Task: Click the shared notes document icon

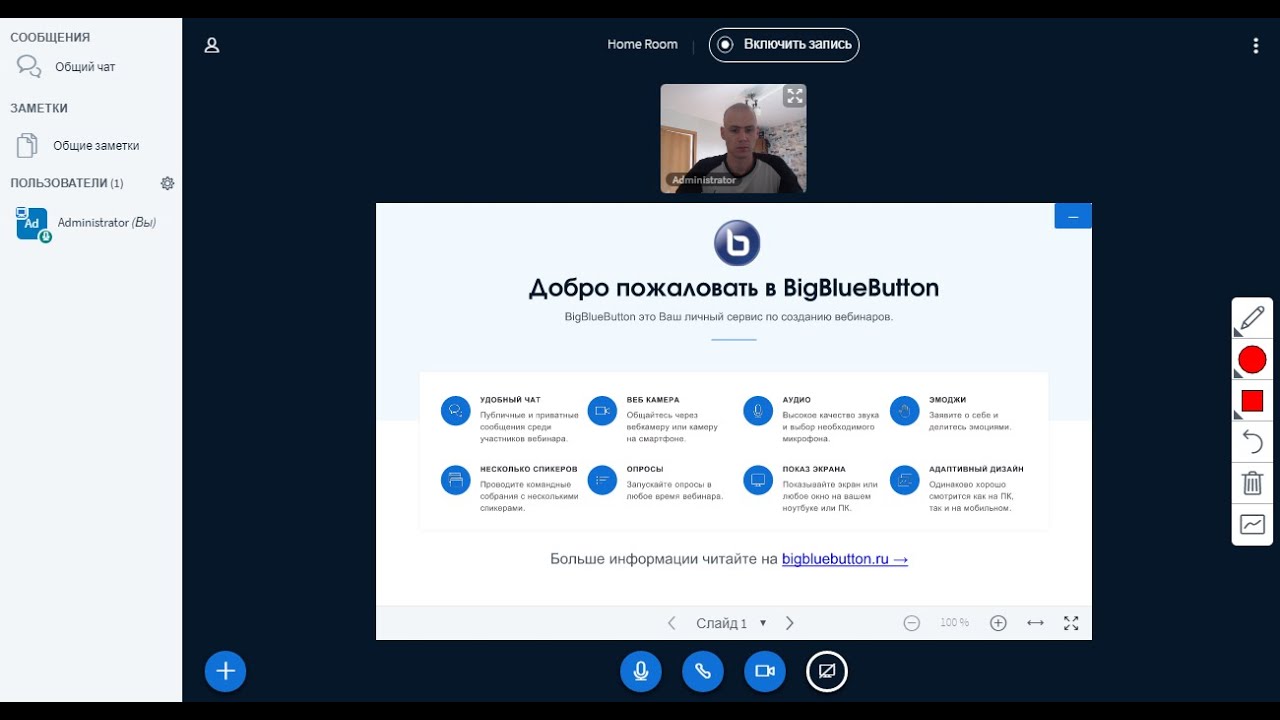Action: [27, 145]
